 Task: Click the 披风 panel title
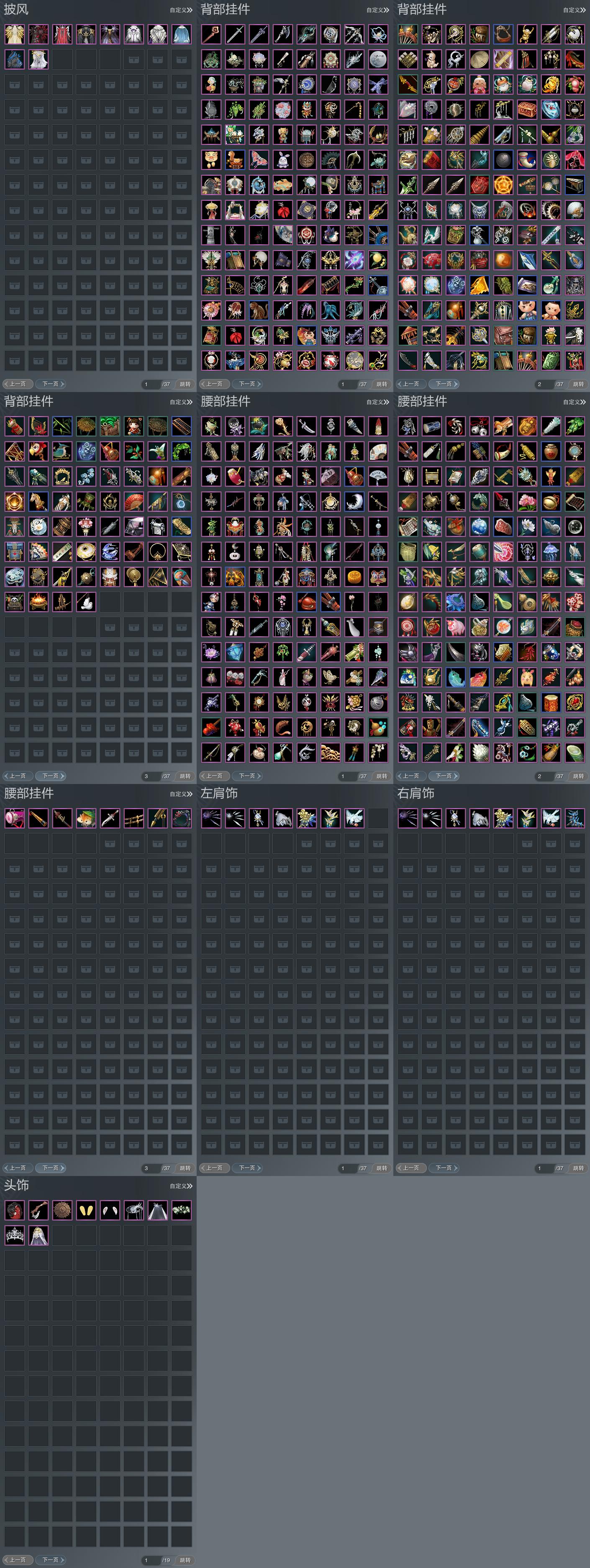(16, 10)
